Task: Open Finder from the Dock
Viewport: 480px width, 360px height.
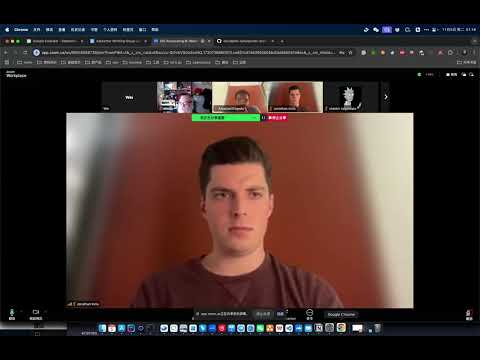Action: [x=102, y=328]
